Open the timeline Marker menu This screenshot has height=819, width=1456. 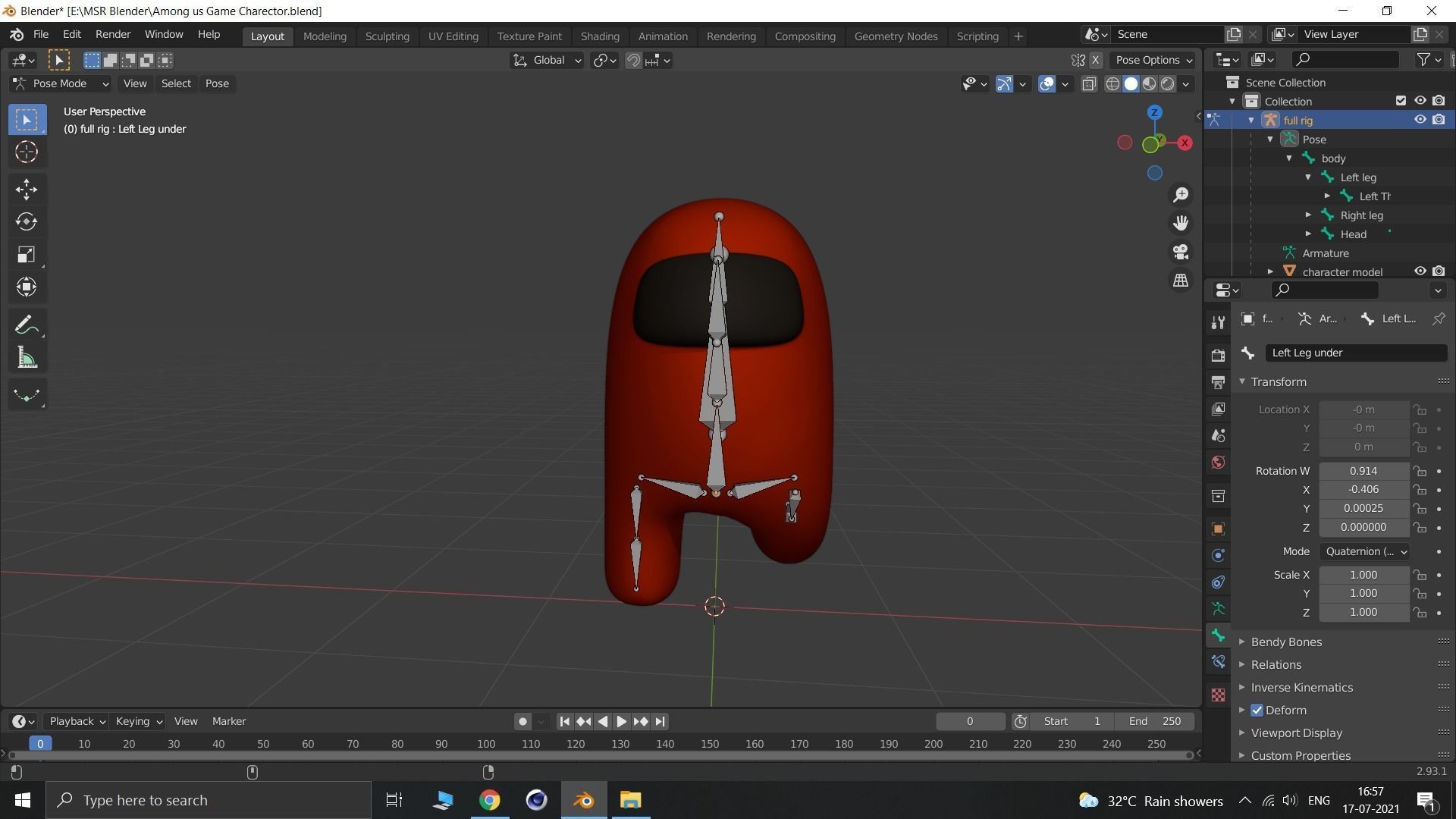click(229, 722)
